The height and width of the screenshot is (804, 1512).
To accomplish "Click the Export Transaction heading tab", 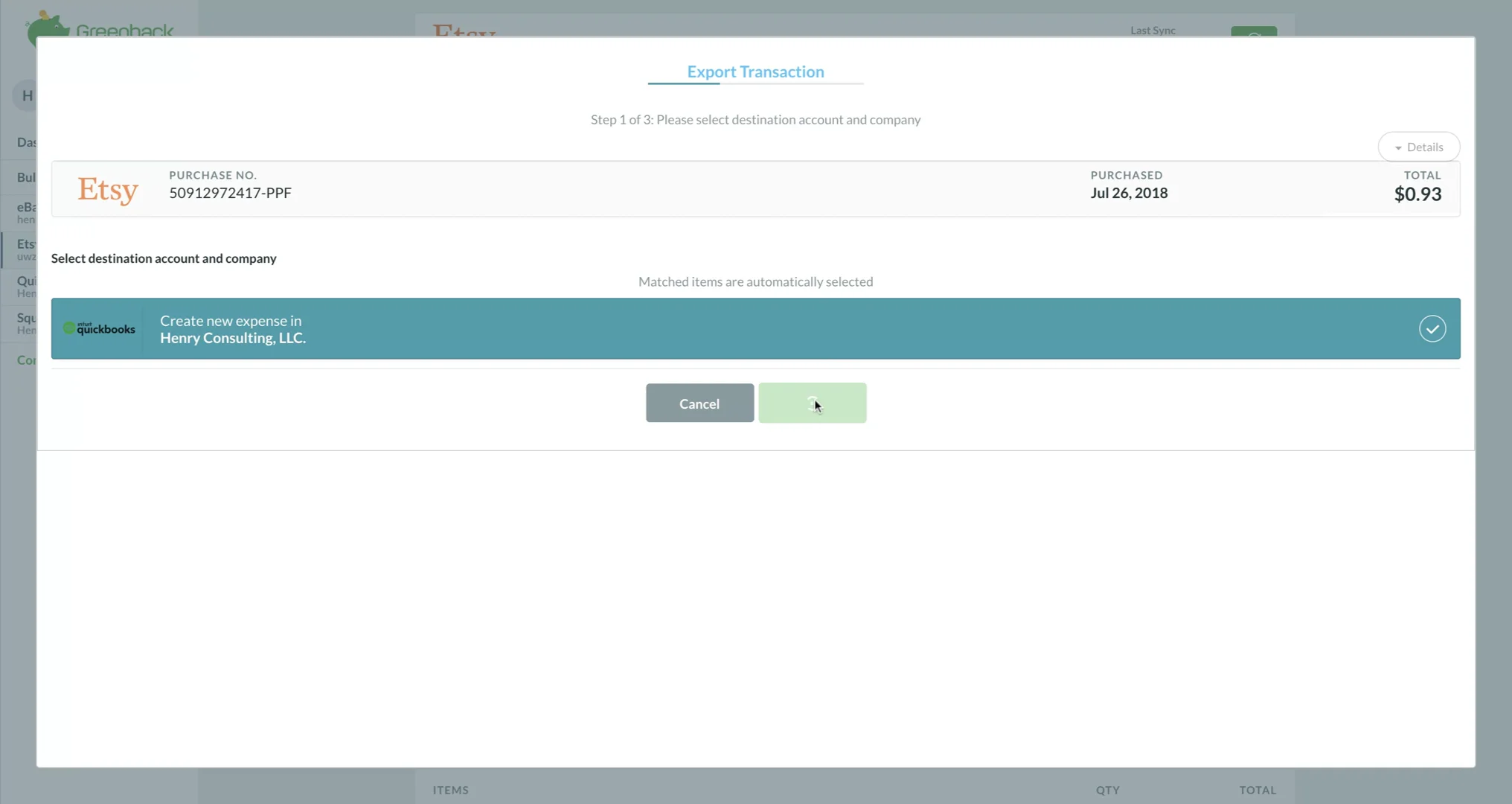I will (x=755, y=71).
